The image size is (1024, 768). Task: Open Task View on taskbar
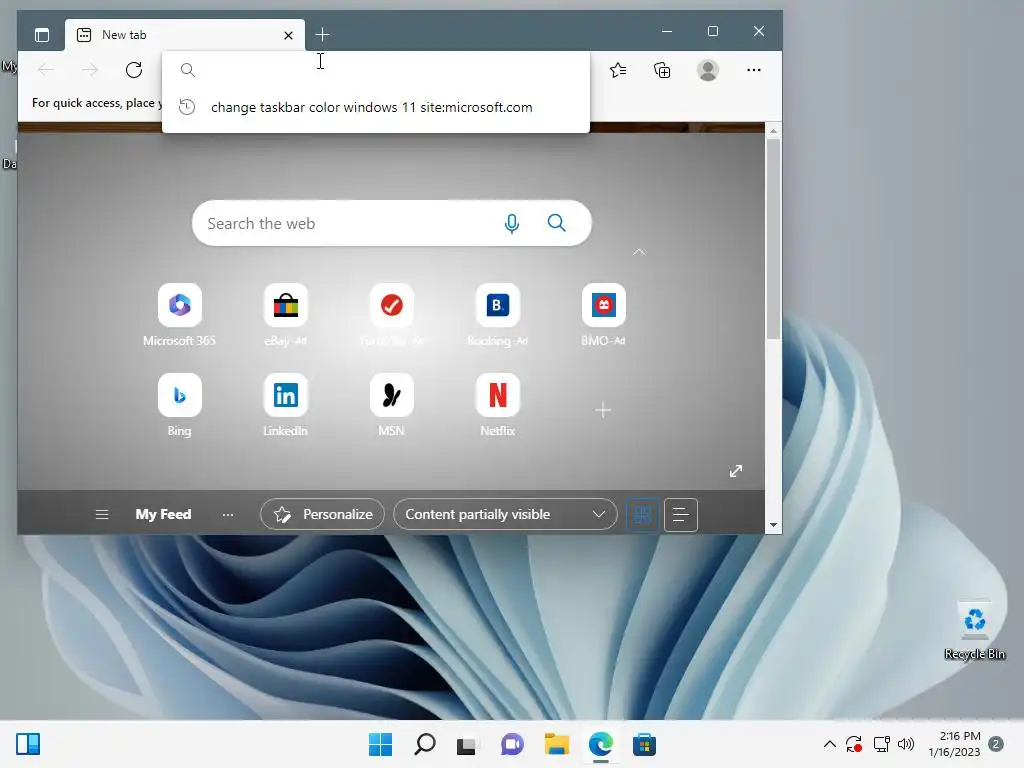click(x=468, y=744)
